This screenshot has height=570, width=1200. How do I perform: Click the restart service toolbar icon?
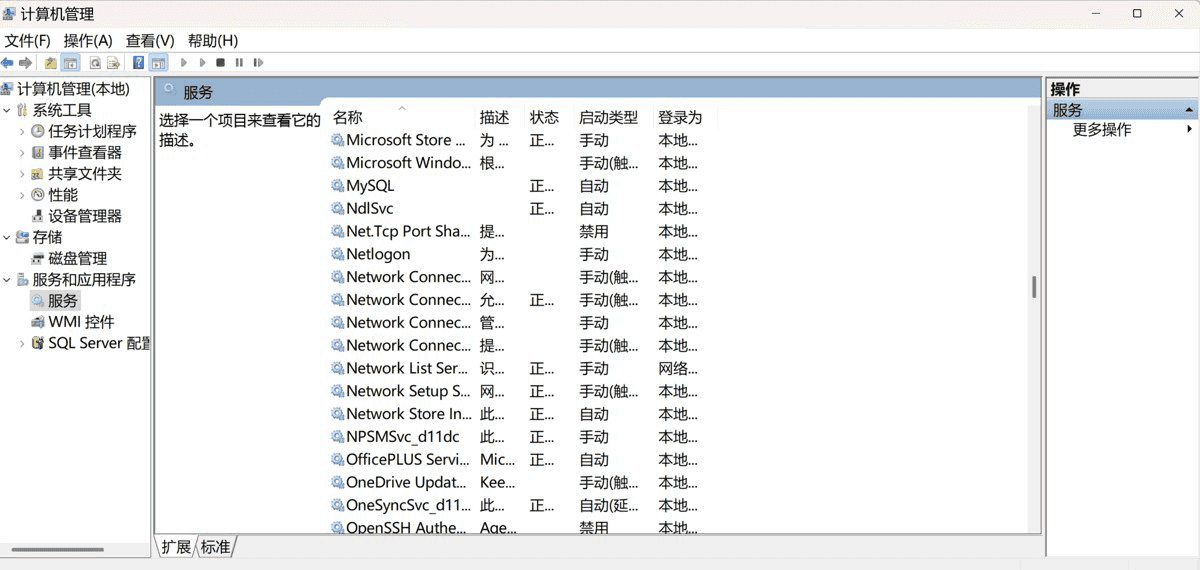(x=258, y=63)
